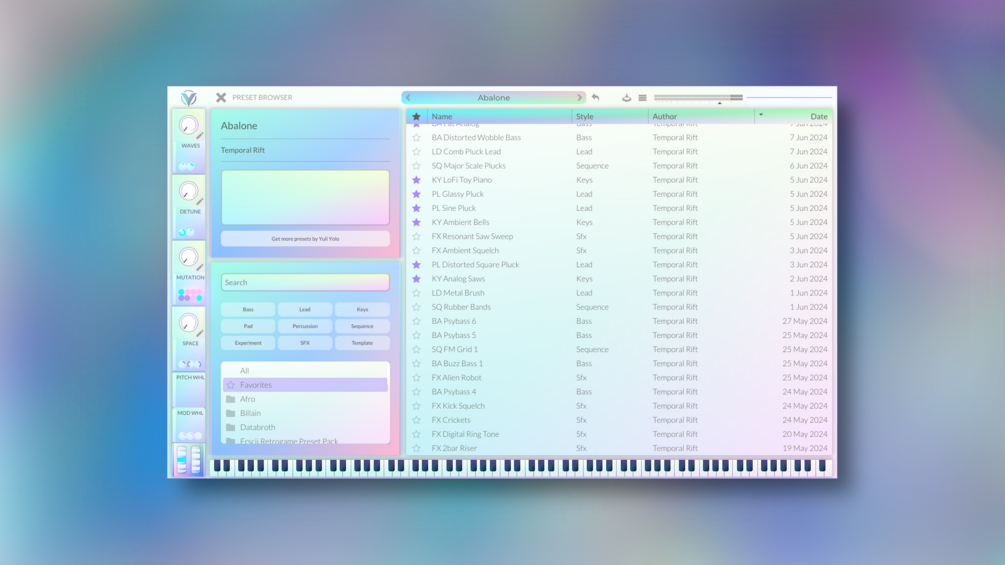Viewport: 1005px width, 565px height.
Task: Filter presets by Pad style
Action: (248, 326)
